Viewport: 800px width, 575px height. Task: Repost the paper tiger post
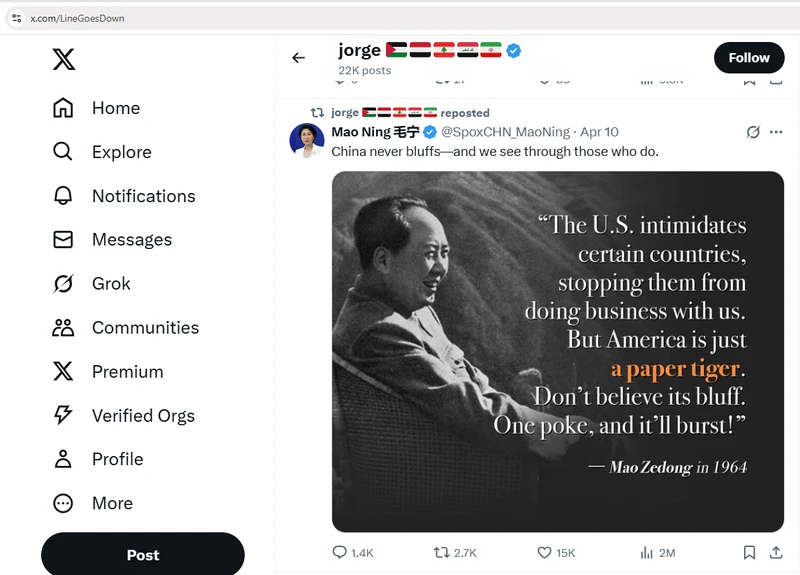(441, 552)
